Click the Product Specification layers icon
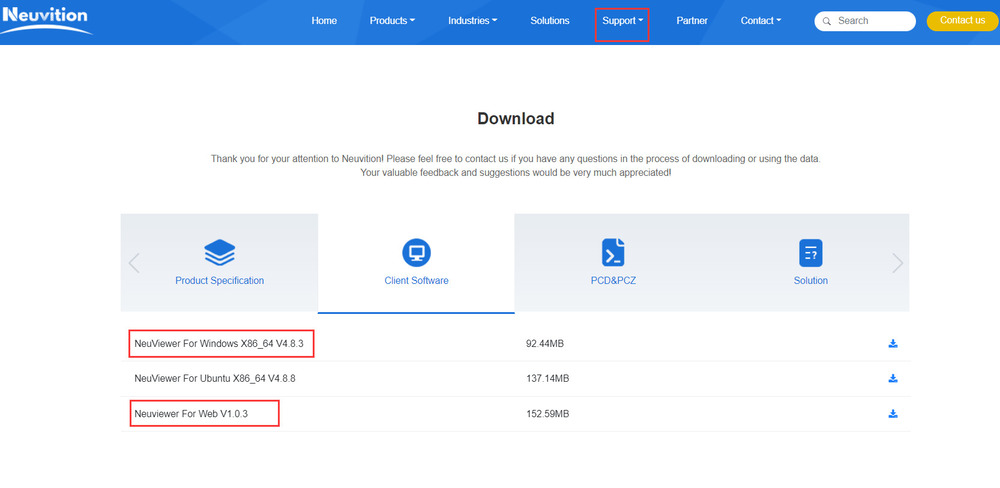The width and height of the screenshot is (1000, 488). [219, 253]
